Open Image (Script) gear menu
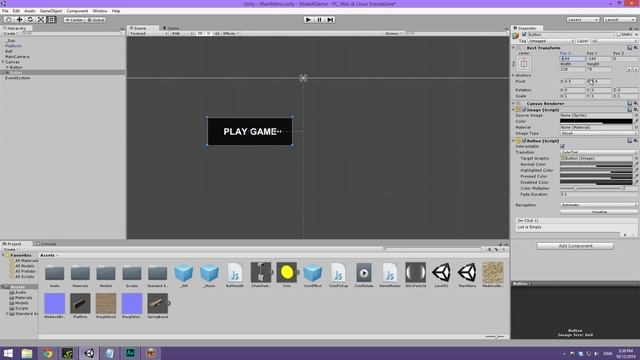This screenshot has width=640, height=360. [636, 110]
